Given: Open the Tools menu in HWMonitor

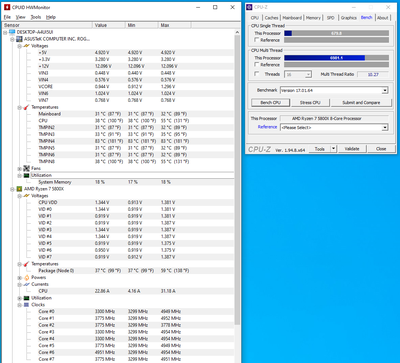Looking at the screenshot, I should tap(36, 17).
